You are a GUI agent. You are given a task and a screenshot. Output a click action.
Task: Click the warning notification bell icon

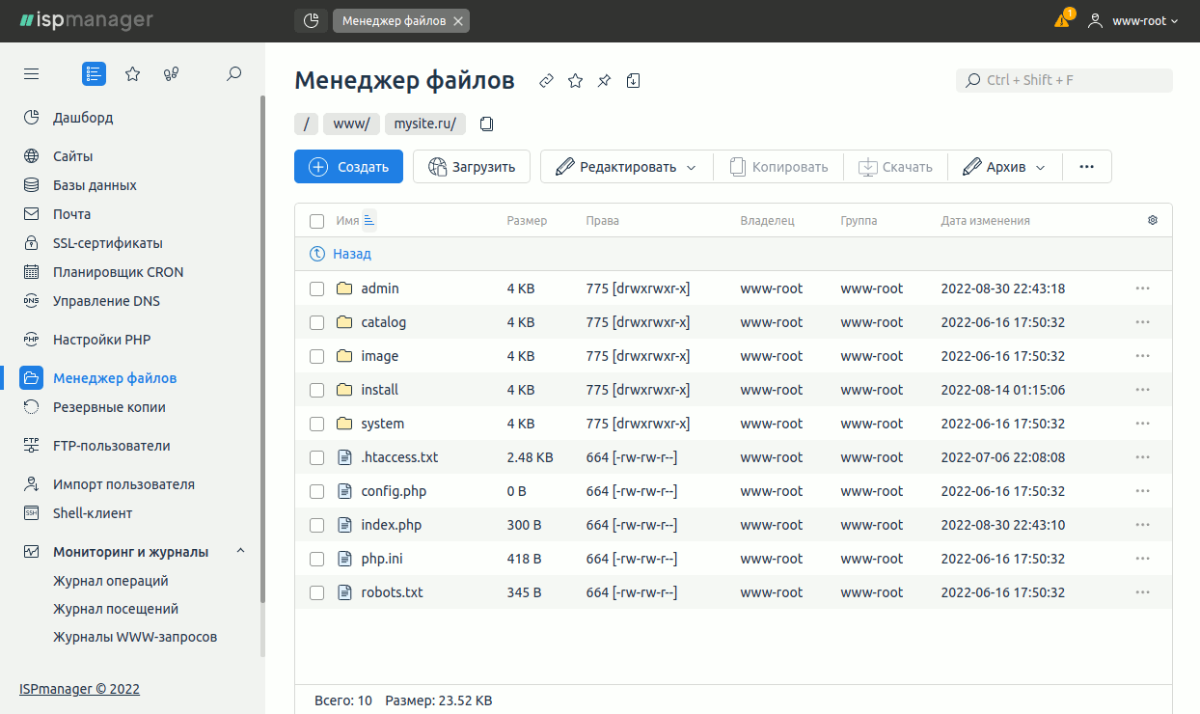pyautogui.click(x=1062, y=20)
